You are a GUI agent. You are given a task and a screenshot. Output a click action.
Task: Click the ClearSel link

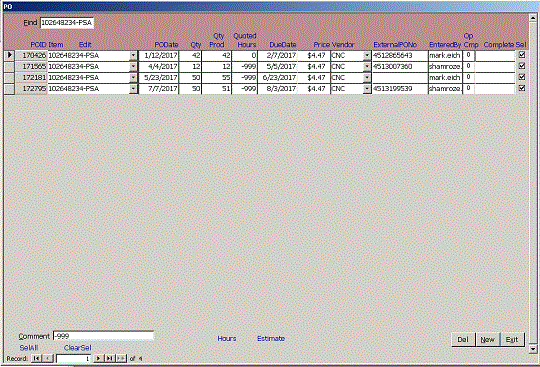[x=77, y=348]
